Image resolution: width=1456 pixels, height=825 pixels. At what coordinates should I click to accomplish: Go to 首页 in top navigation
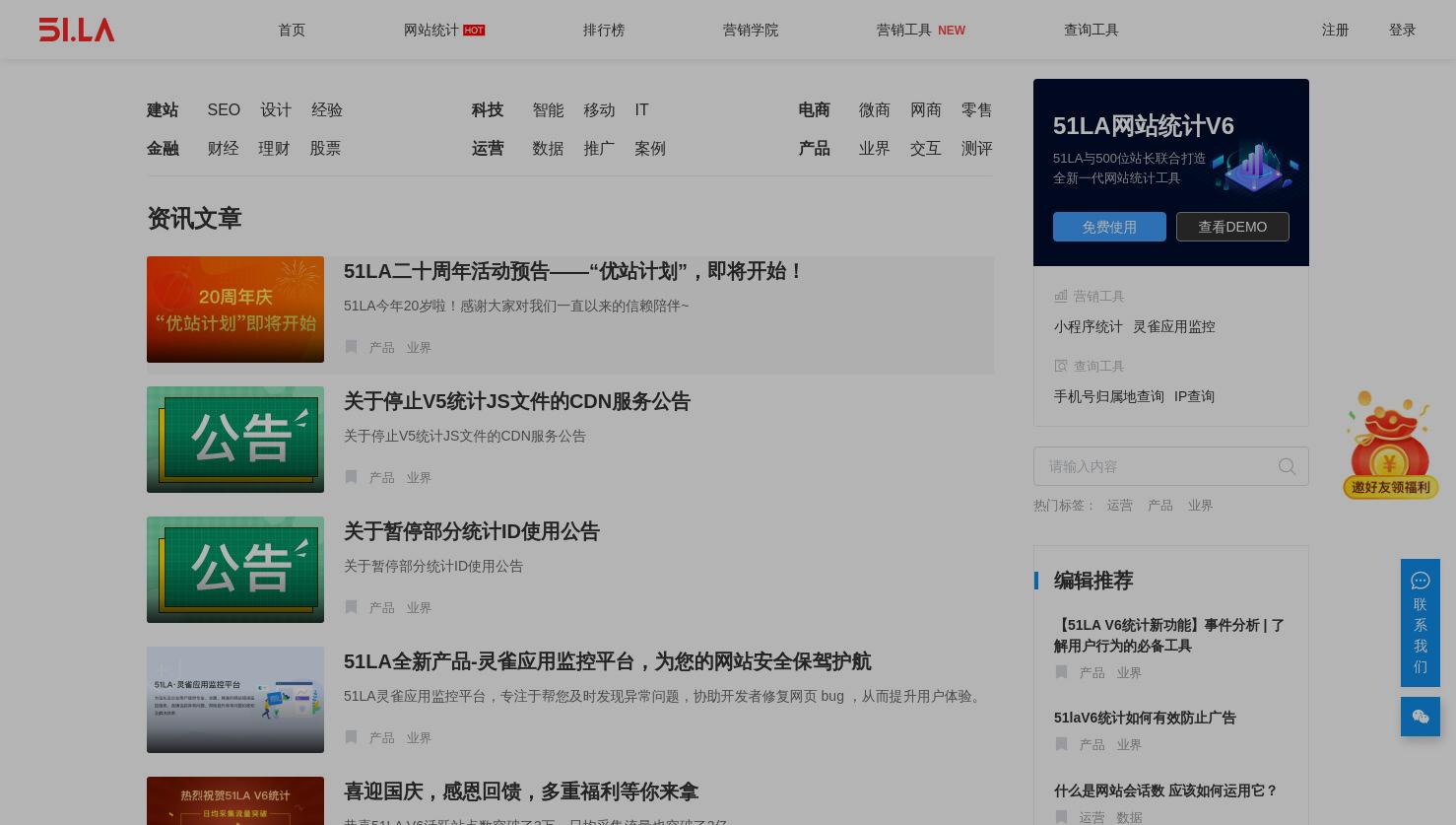click(x=292, y=30)
